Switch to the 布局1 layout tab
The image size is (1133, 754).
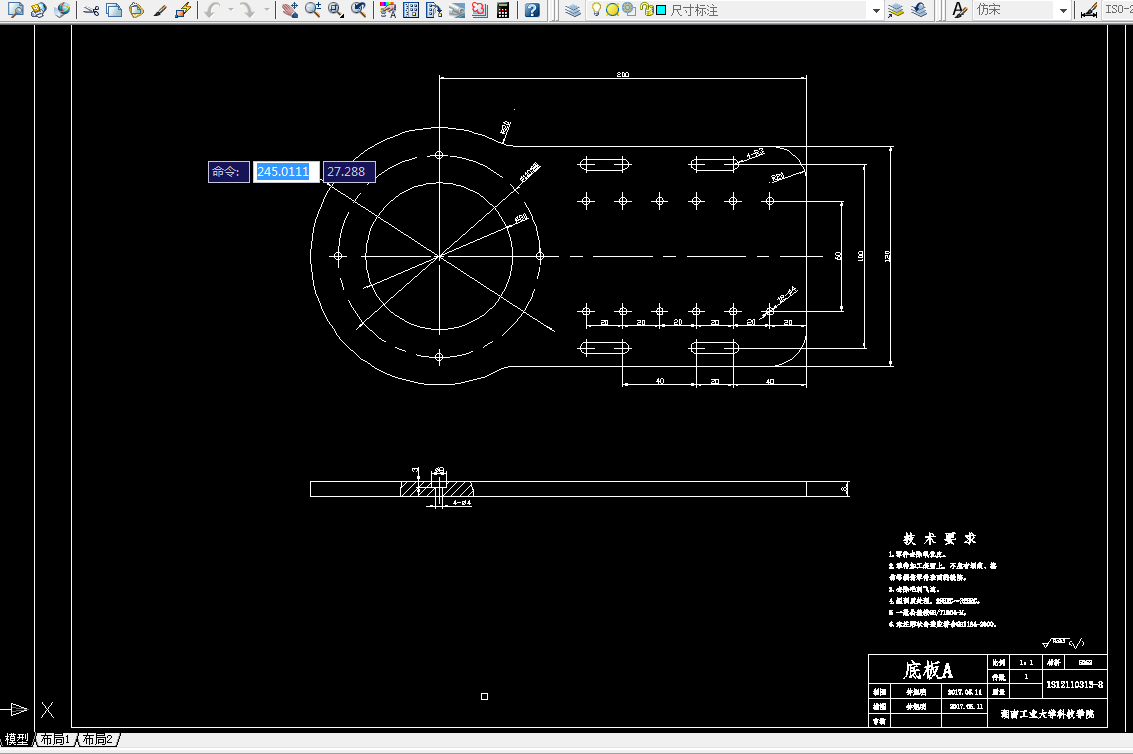(x=55, y=740)
